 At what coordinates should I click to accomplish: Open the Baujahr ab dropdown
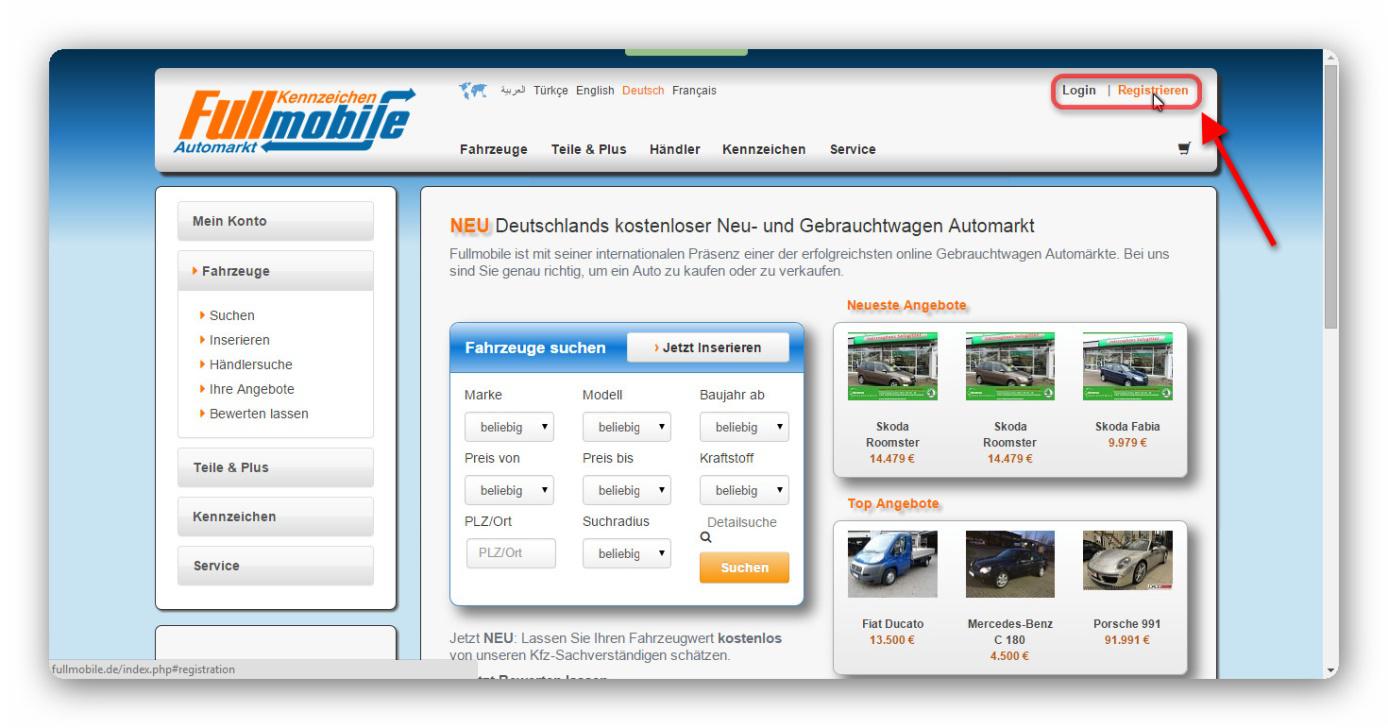pos(744,427)
